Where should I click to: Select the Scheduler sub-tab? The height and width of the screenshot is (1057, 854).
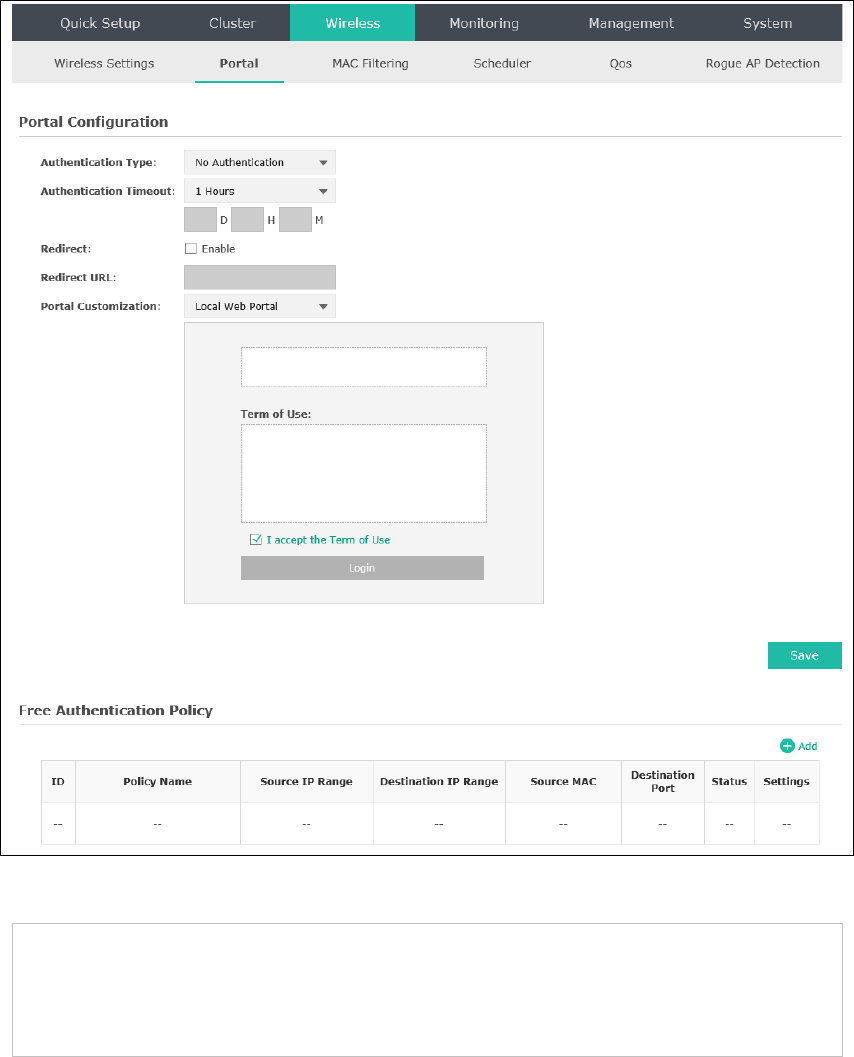pyautogui.click(x=502, y=63)
